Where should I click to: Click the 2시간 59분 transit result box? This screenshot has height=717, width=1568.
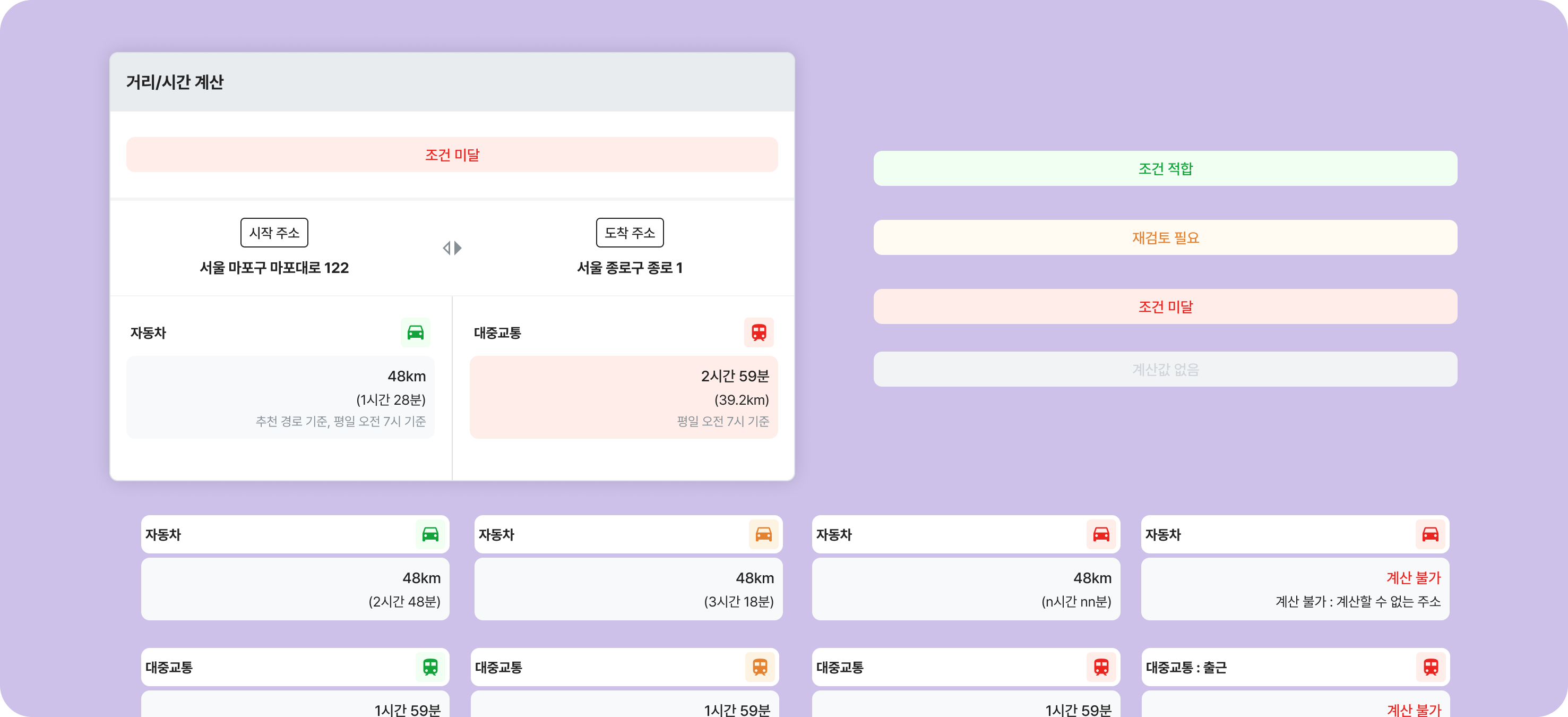pos(623,397)
